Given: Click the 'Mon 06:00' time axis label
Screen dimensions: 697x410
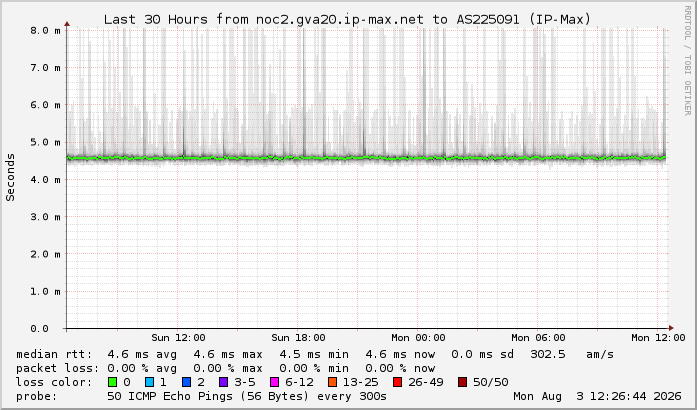Looking at the screenshot, I should tap(538, 338).
